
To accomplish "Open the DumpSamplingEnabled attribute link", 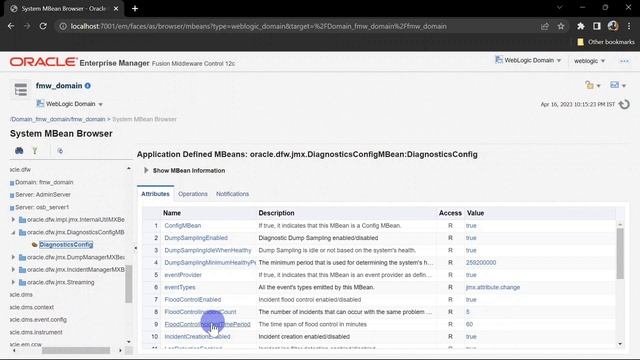I will tap(196, 238).
